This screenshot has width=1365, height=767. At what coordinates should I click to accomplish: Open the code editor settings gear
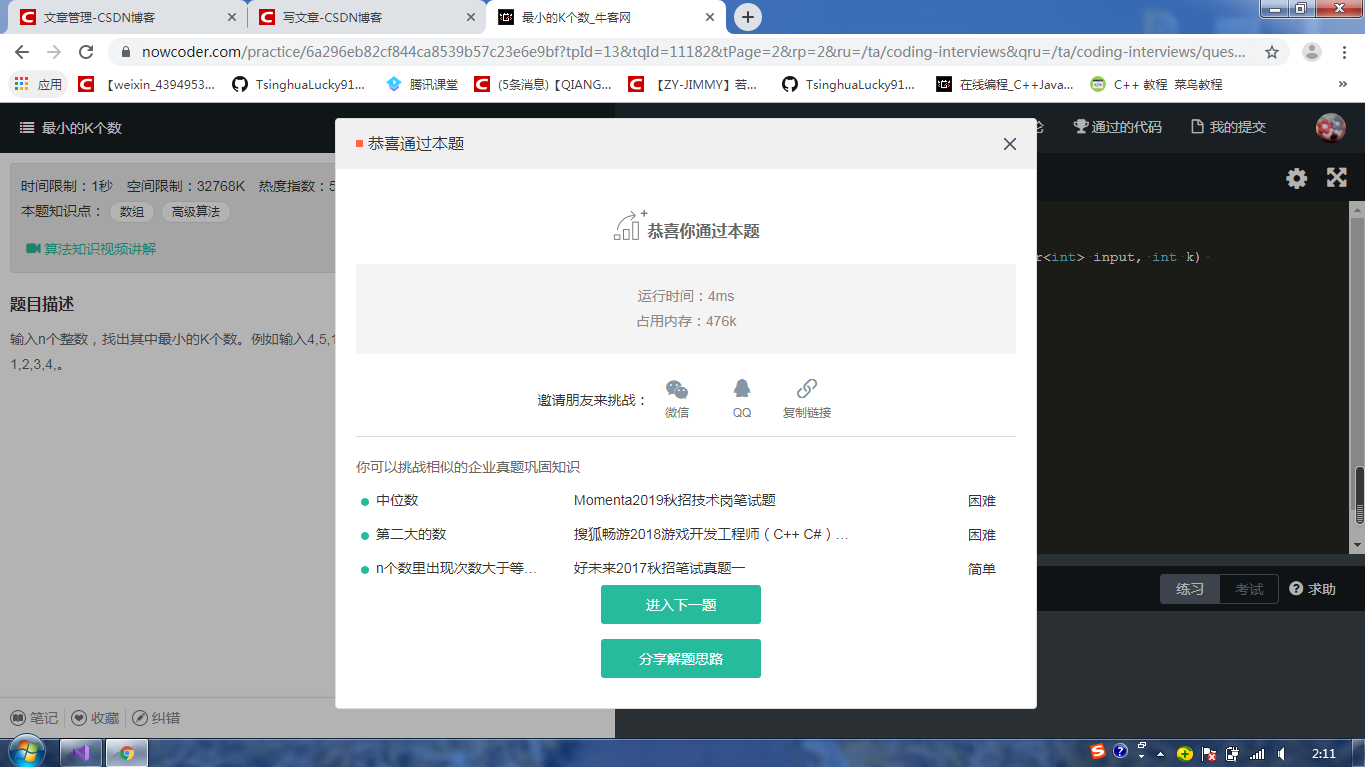[x=1295, y=178]
